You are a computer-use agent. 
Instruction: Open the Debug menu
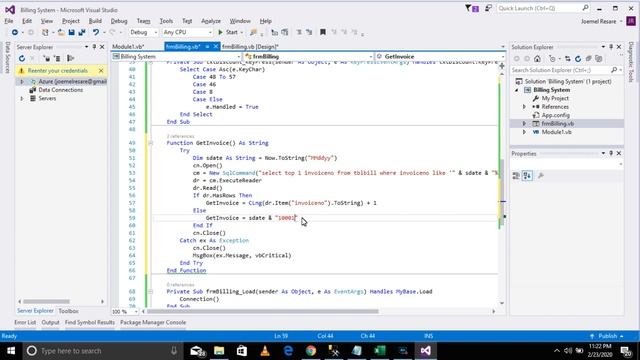pos(119,21)
